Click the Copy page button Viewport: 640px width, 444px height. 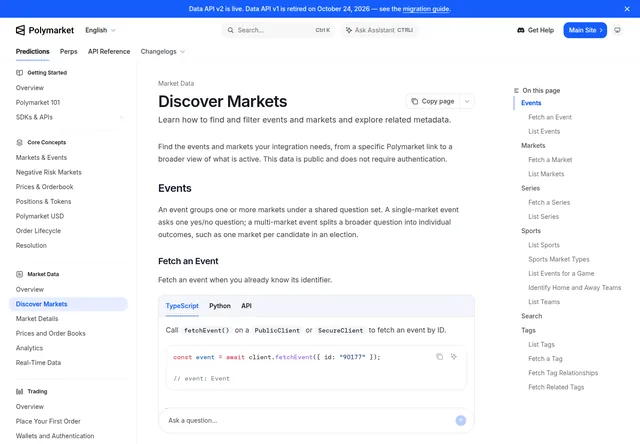pyautogui.click(x=433, y=101)
